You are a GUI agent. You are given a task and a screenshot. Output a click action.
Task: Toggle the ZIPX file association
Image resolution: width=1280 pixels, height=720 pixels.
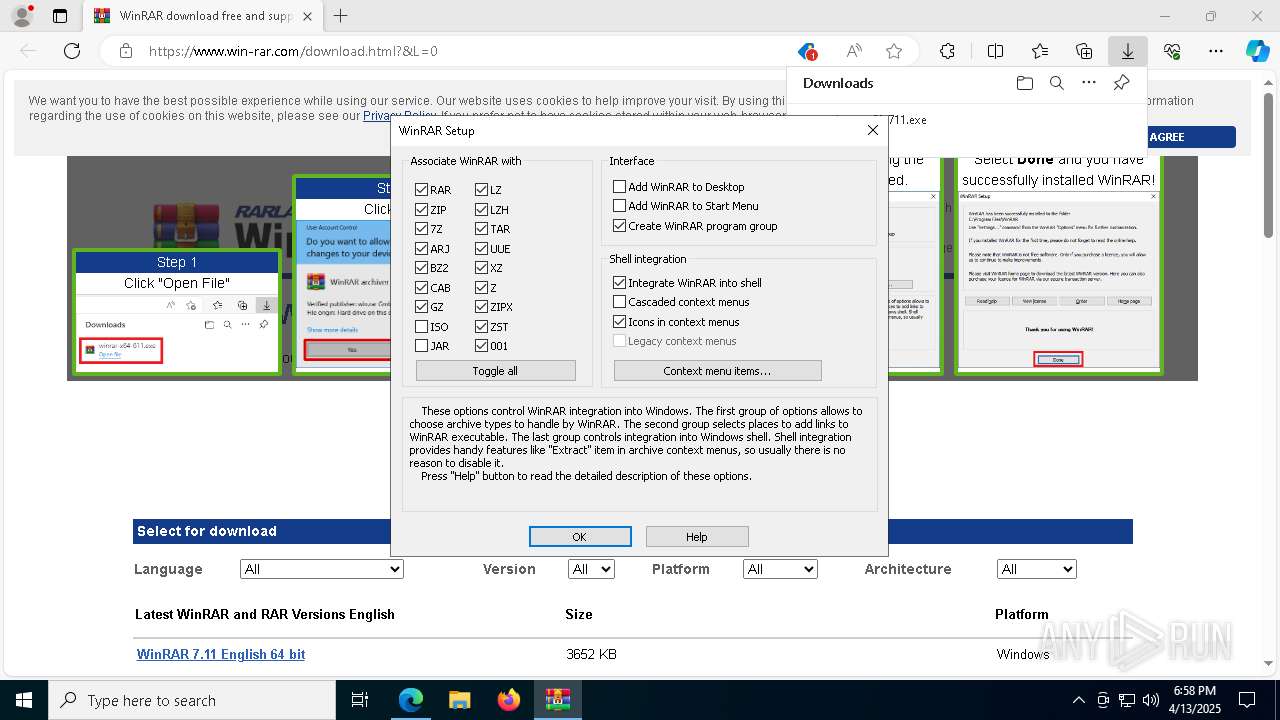(x=482, y=307)
